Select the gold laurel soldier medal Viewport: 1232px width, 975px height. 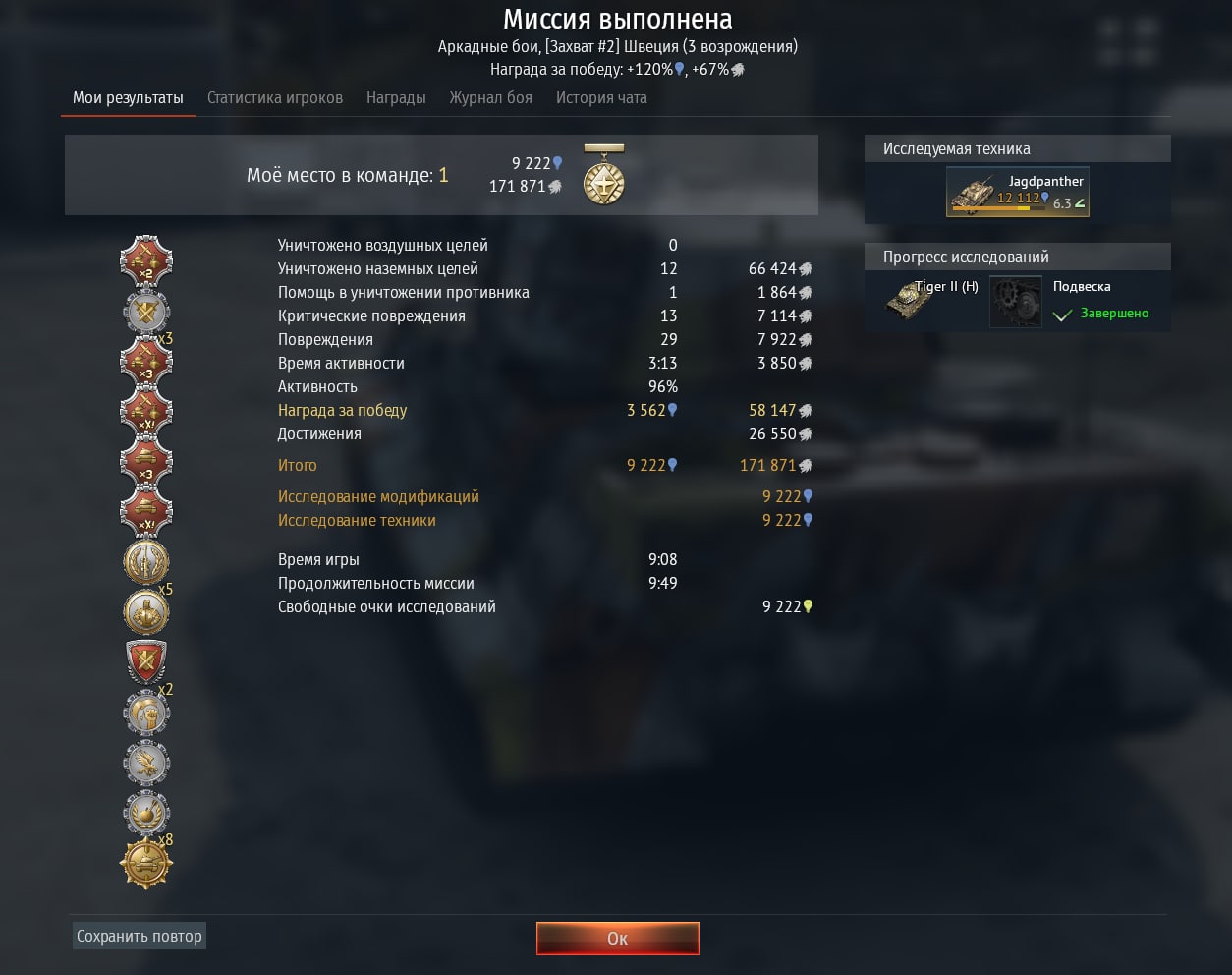pos(146,562)
